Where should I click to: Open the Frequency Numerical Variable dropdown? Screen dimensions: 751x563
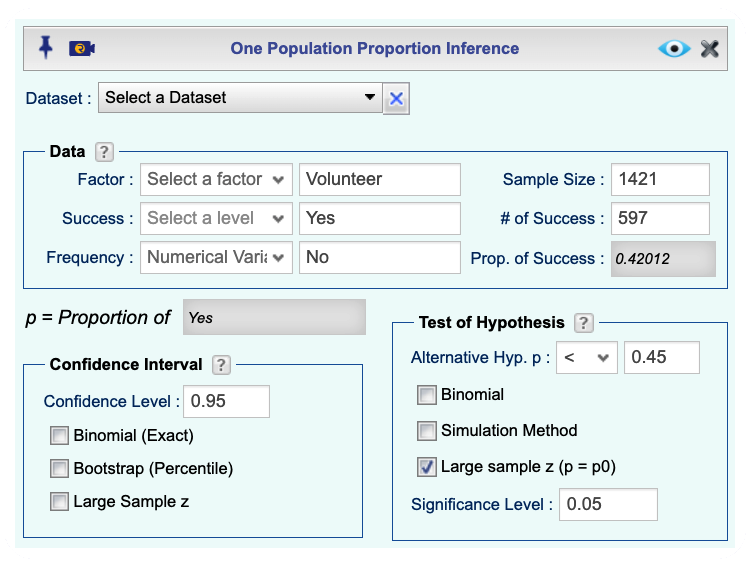pyautogui.click(x=216, y=257)
